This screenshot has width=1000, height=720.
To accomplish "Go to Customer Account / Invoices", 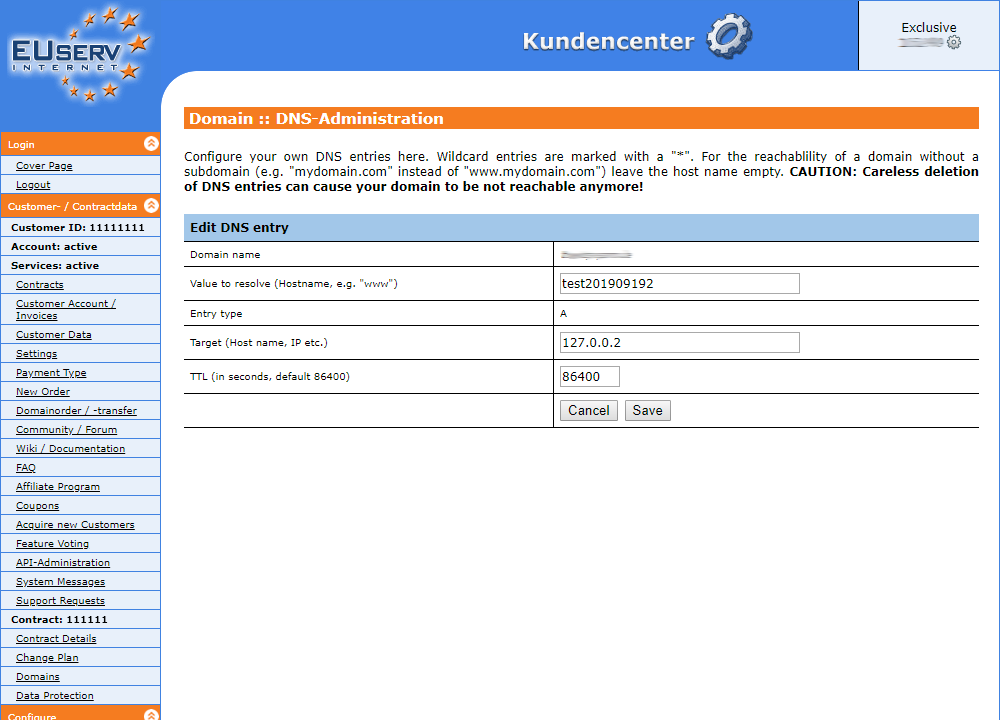I will point(66,310).
